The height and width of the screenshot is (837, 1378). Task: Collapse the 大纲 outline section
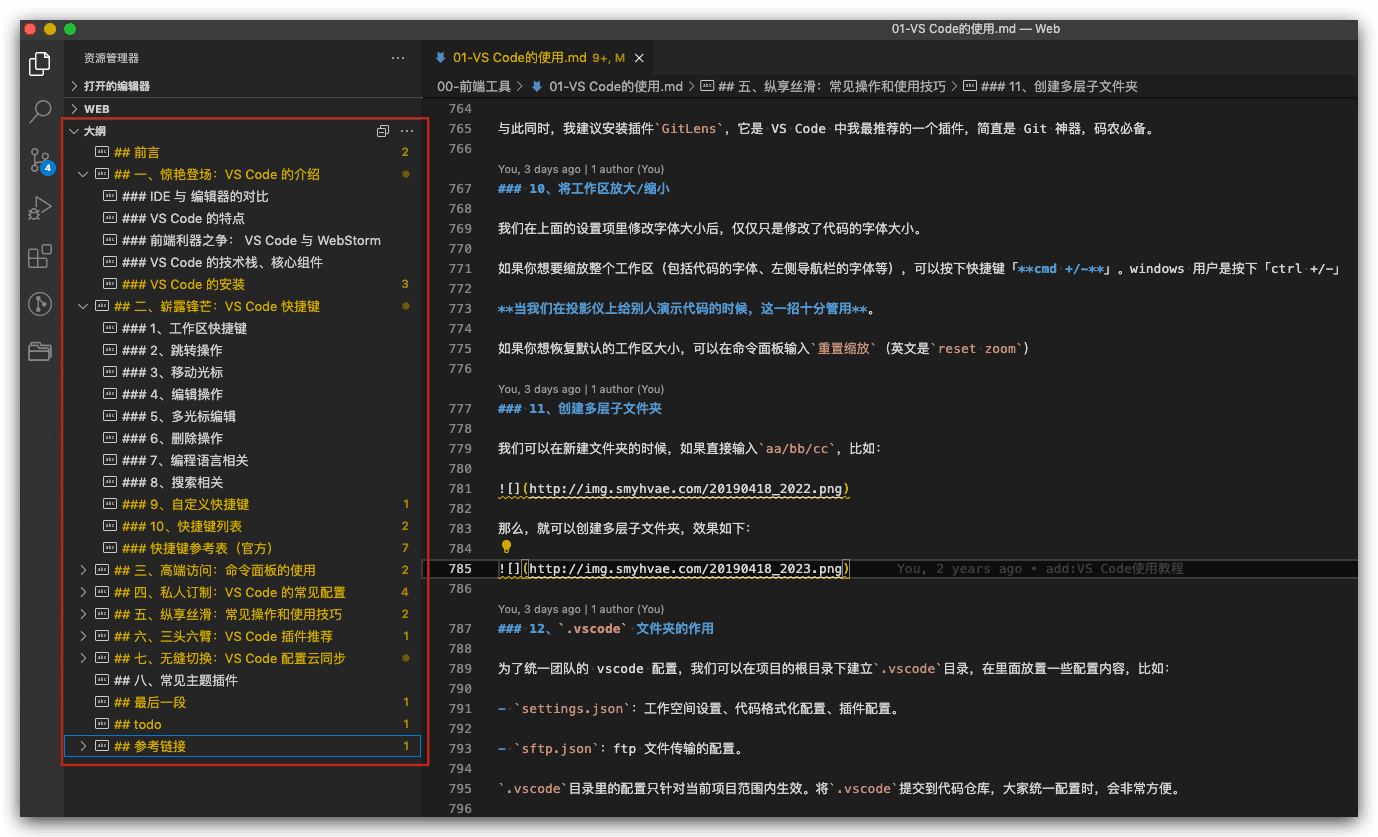tap(74, 131)
